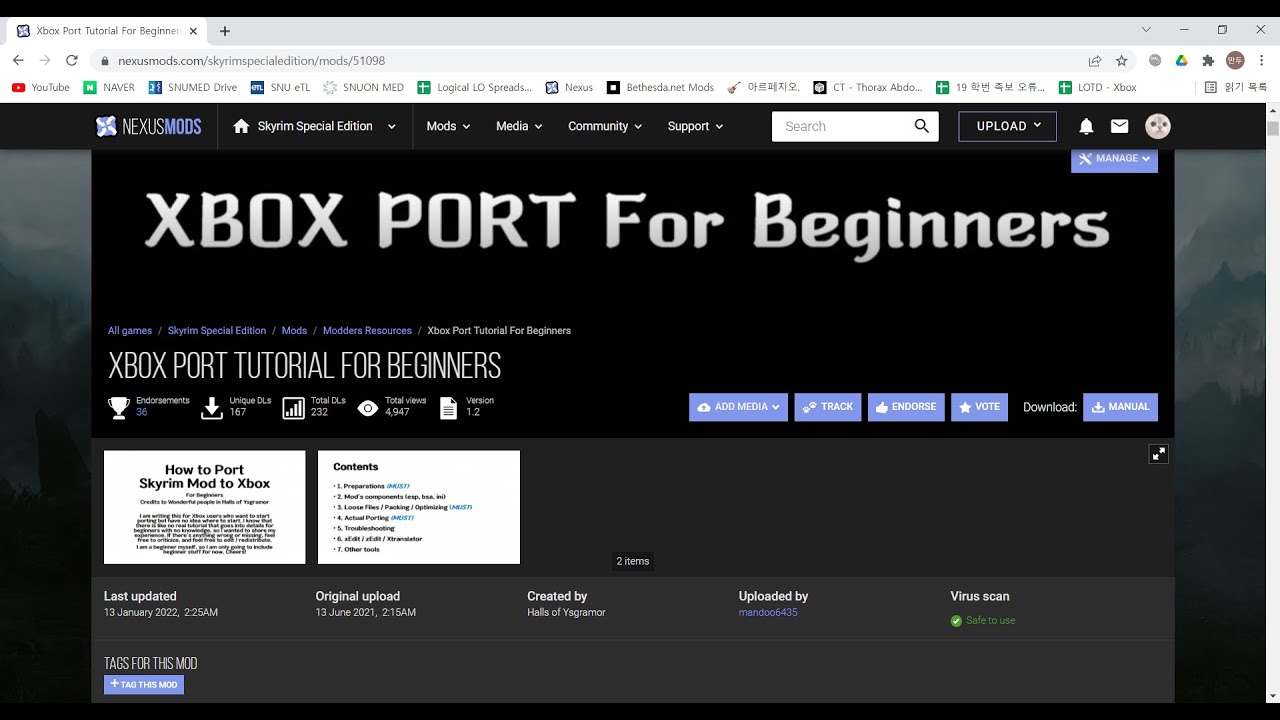Click the All games breadcrumb
Screen dimensions: 1280x720
pos(130,331)
